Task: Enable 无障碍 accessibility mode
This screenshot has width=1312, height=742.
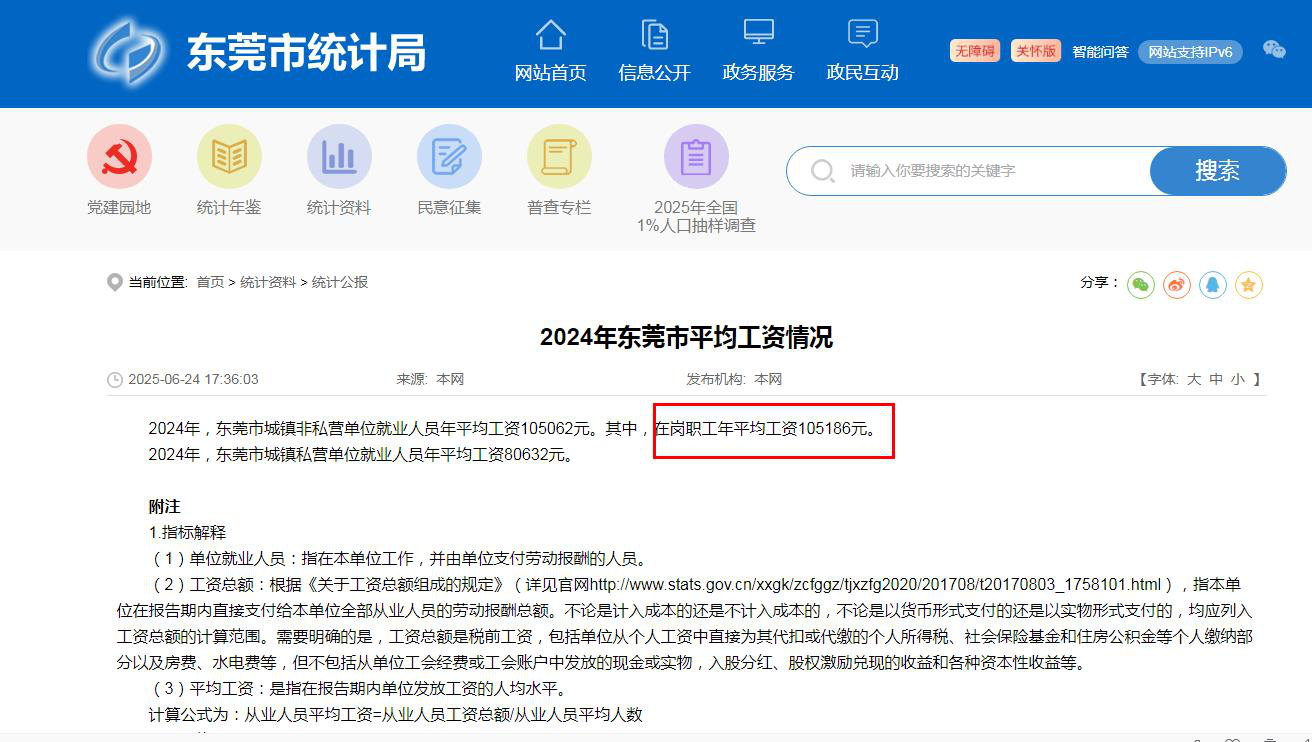Action: pyautogui.click(x=974, y=51)
